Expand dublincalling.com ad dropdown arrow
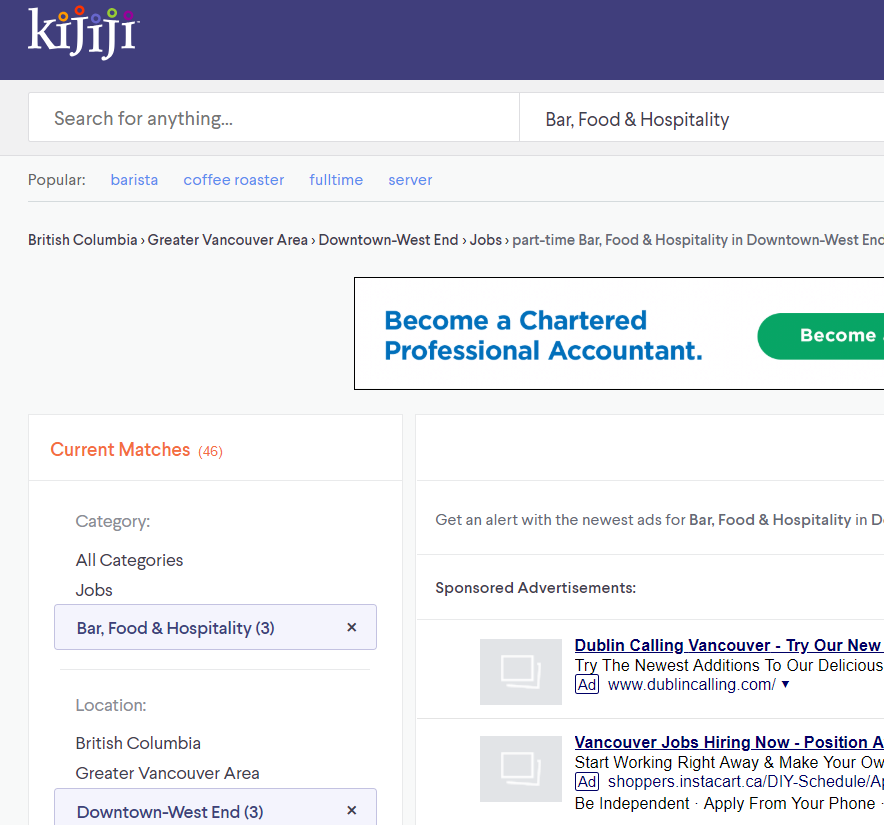 point(785,684)
